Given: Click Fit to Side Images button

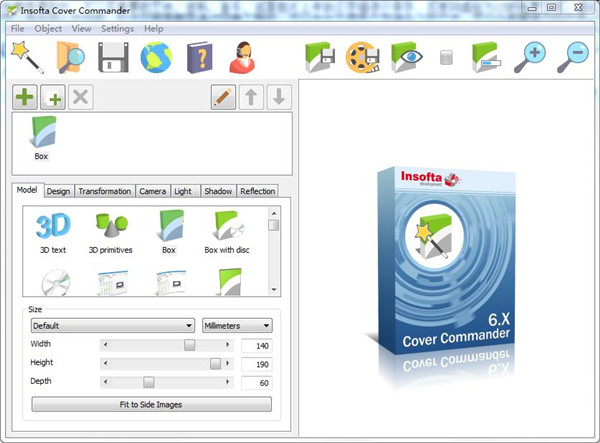Looking at the screenshot, I should [x=151, y=404].
